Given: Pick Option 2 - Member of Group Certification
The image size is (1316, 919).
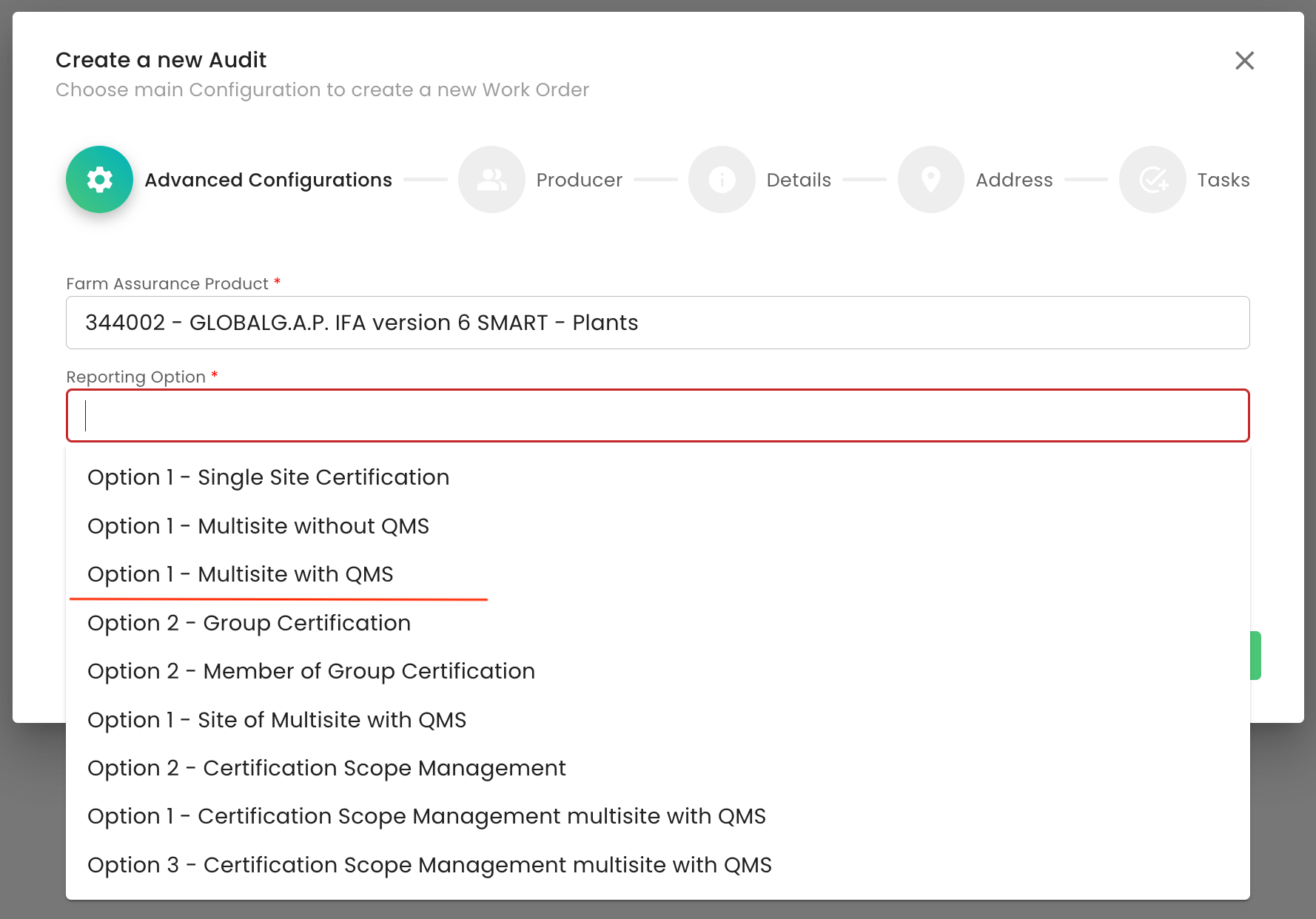Looking at the screenshot, I should [x=657, y=671].
